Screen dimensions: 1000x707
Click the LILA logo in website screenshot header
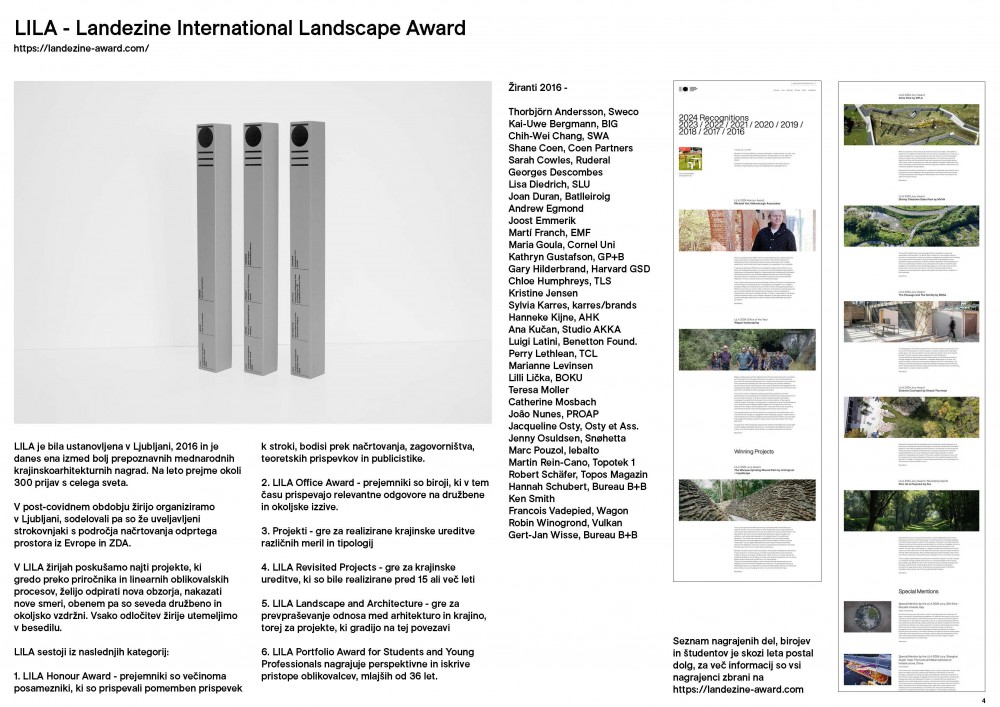pyautogui.click(x=684, y=87)
